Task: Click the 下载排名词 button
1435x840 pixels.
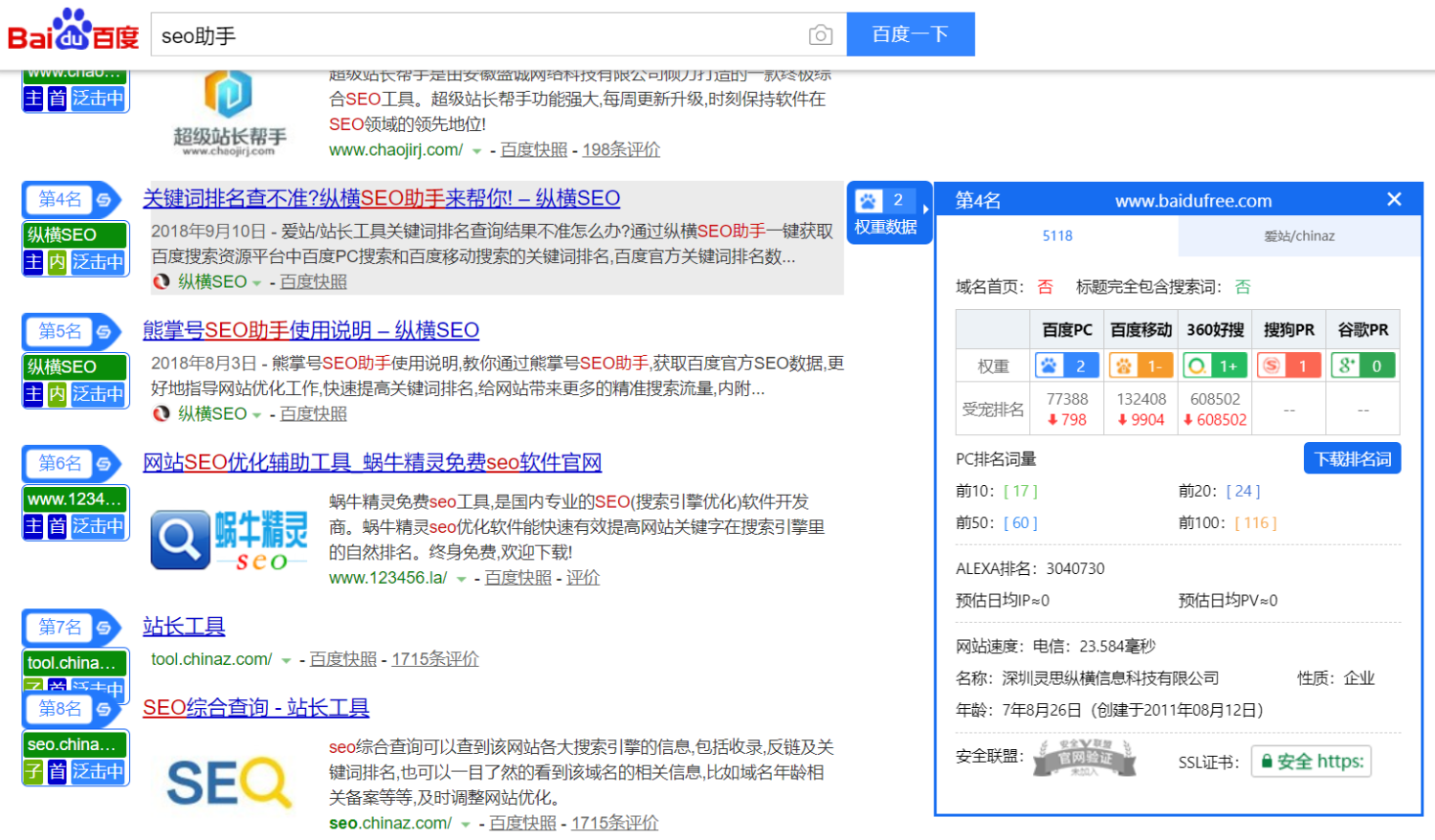Action: coord(1352,458)
